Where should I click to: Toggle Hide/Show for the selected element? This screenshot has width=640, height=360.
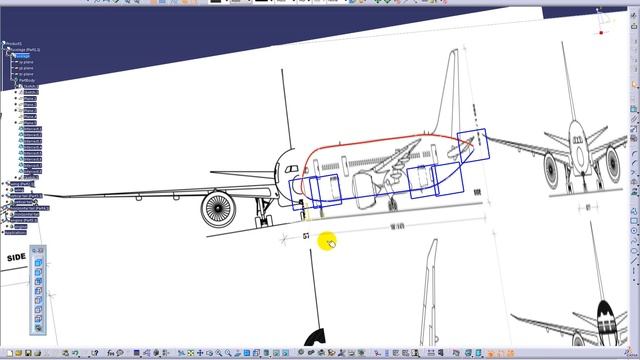pos(276,353)
